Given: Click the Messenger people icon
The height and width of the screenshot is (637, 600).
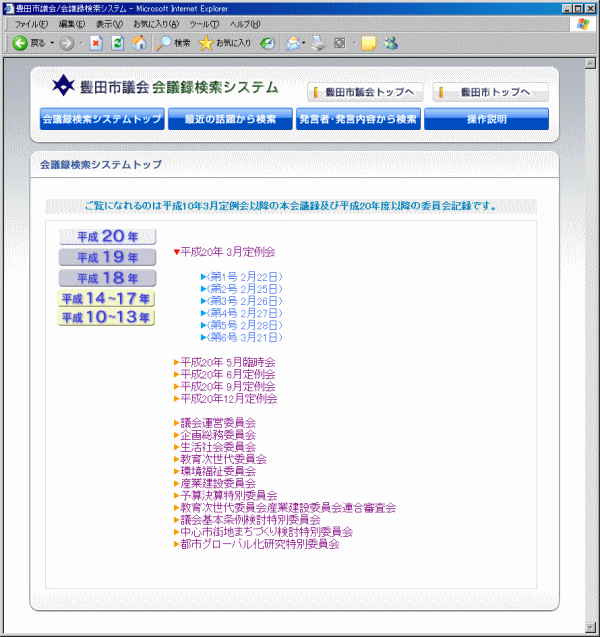Looking at the screenshot, I should (391, 43).
